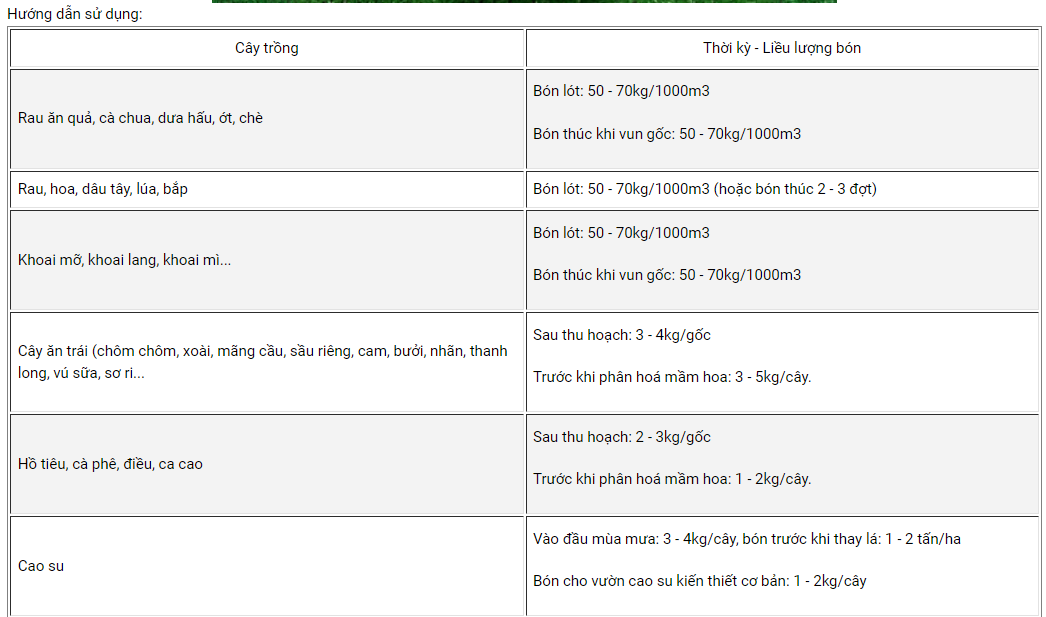Click the first 'Bón lót: 50 - 70kg/1000m3' text
Screen dimensions: 1046x617
tap(621, 91)
